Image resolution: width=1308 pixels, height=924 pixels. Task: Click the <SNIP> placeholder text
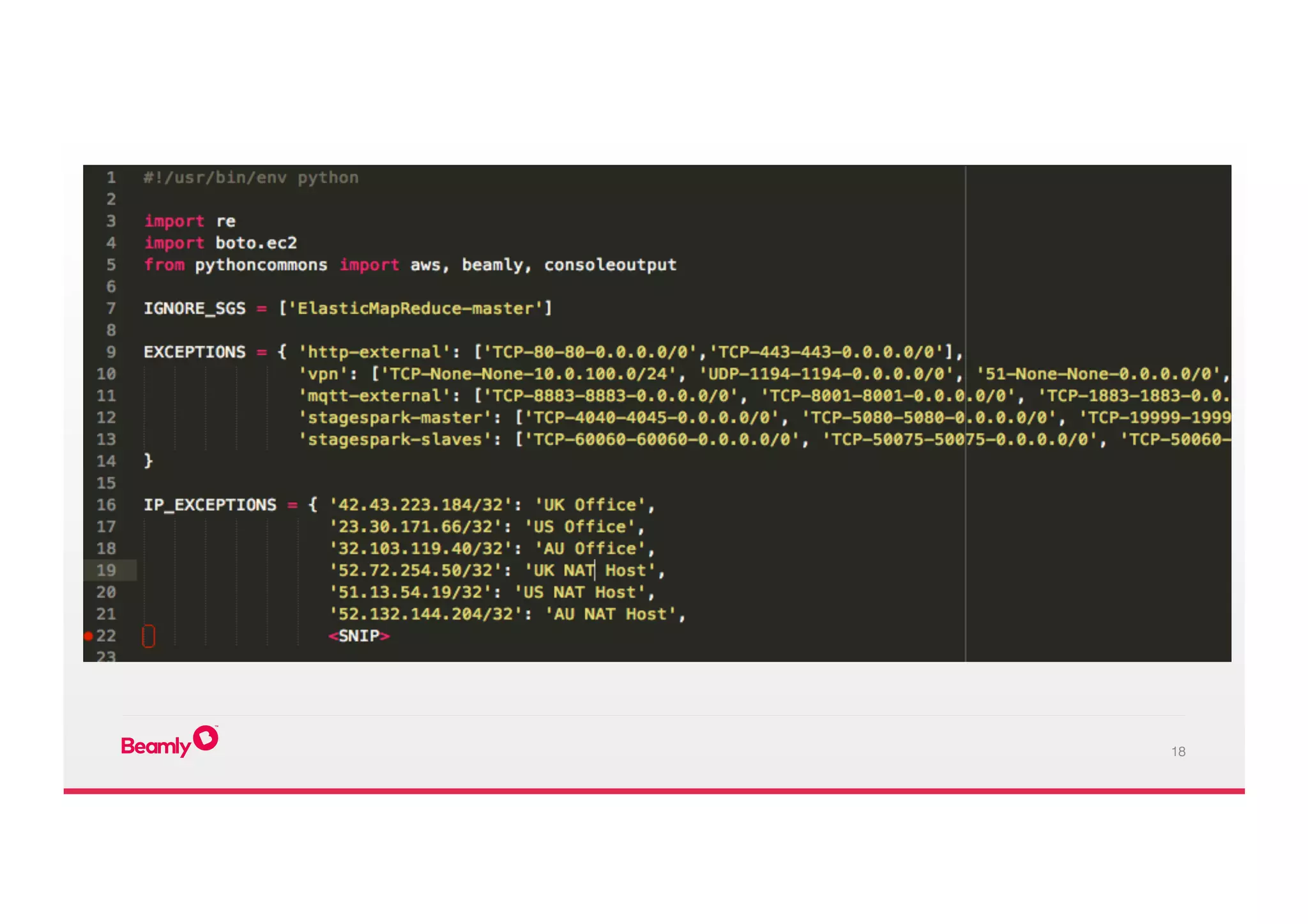tap(359, 636)
